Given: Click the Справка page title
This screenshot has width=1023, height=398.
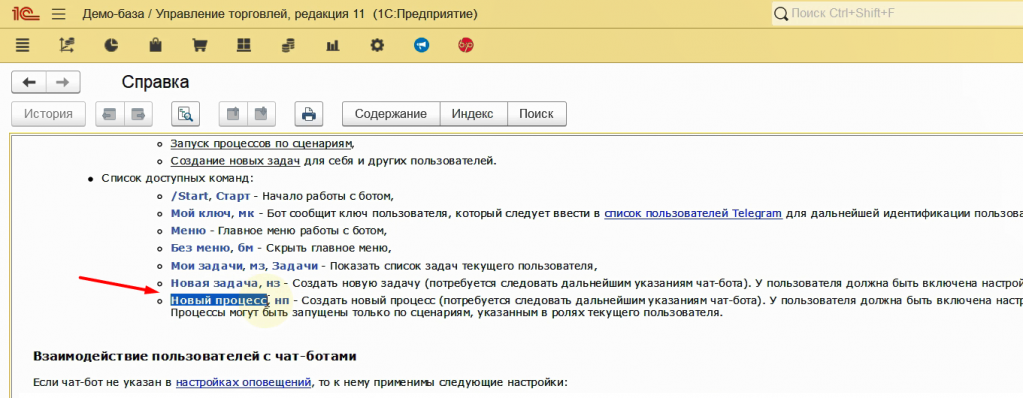Looking at the screenshot, I should (x=155, y=82).
